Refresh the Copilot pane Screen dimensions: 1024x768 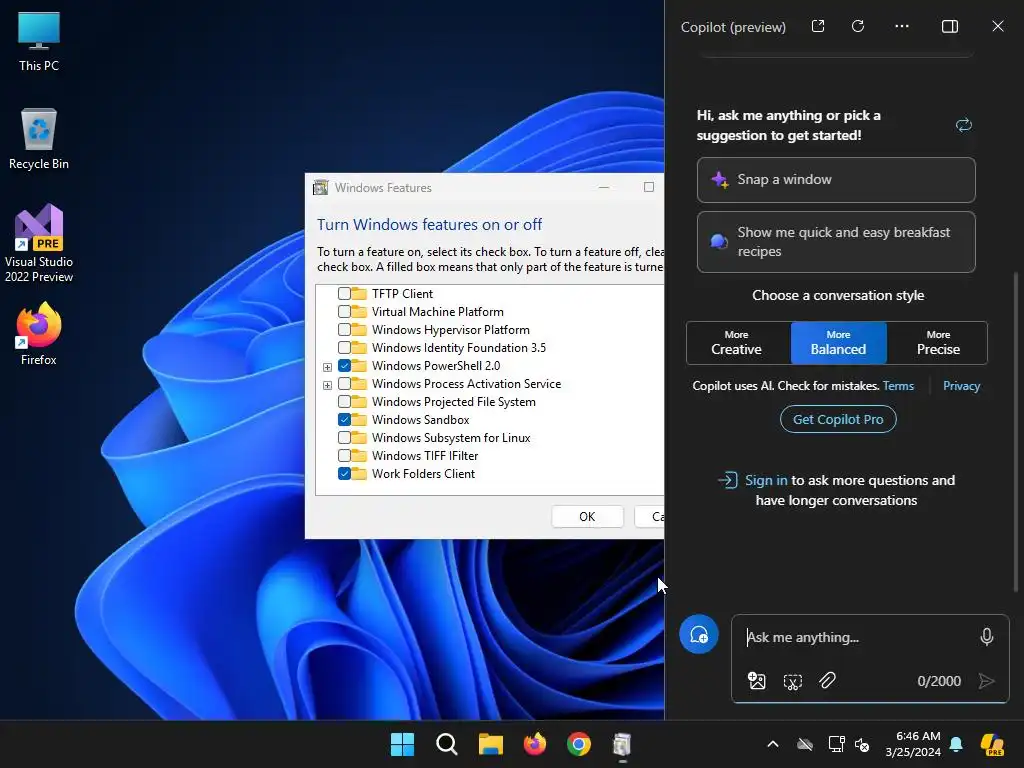pos(858,26)
